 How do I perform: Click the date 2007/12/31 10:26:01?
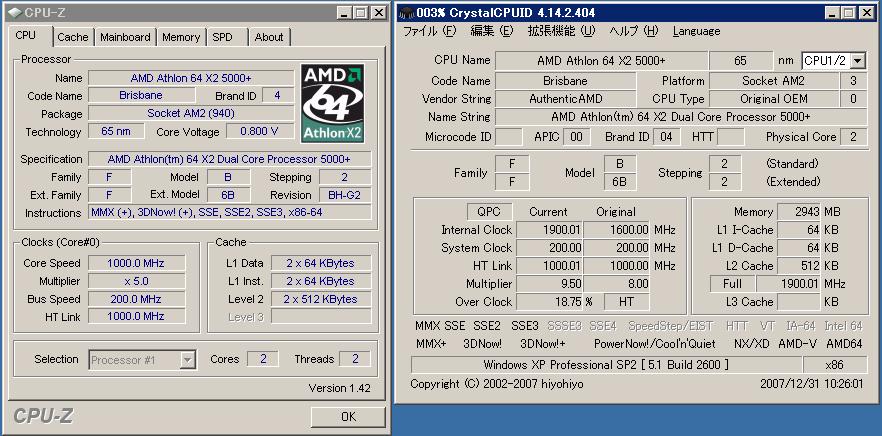[x=811, y=384]
